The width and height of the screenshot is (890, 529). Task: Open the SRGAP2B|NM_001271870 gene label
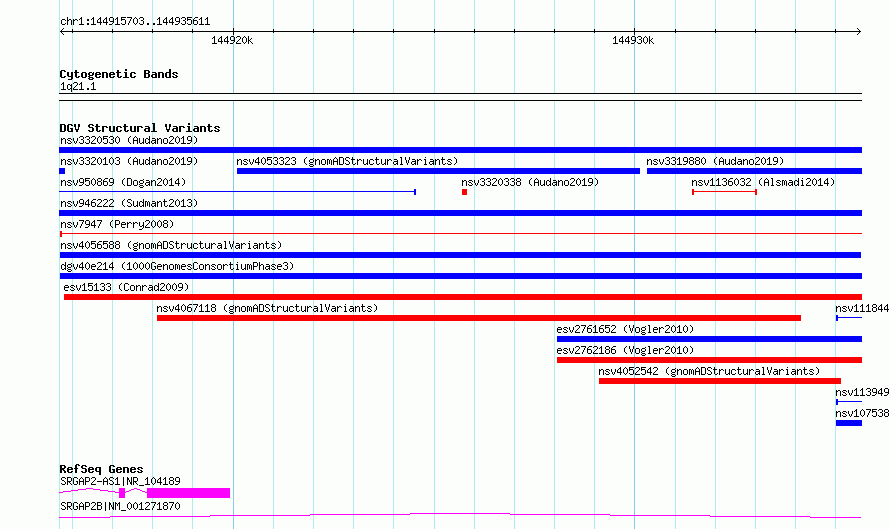click(x=120, y=506)
